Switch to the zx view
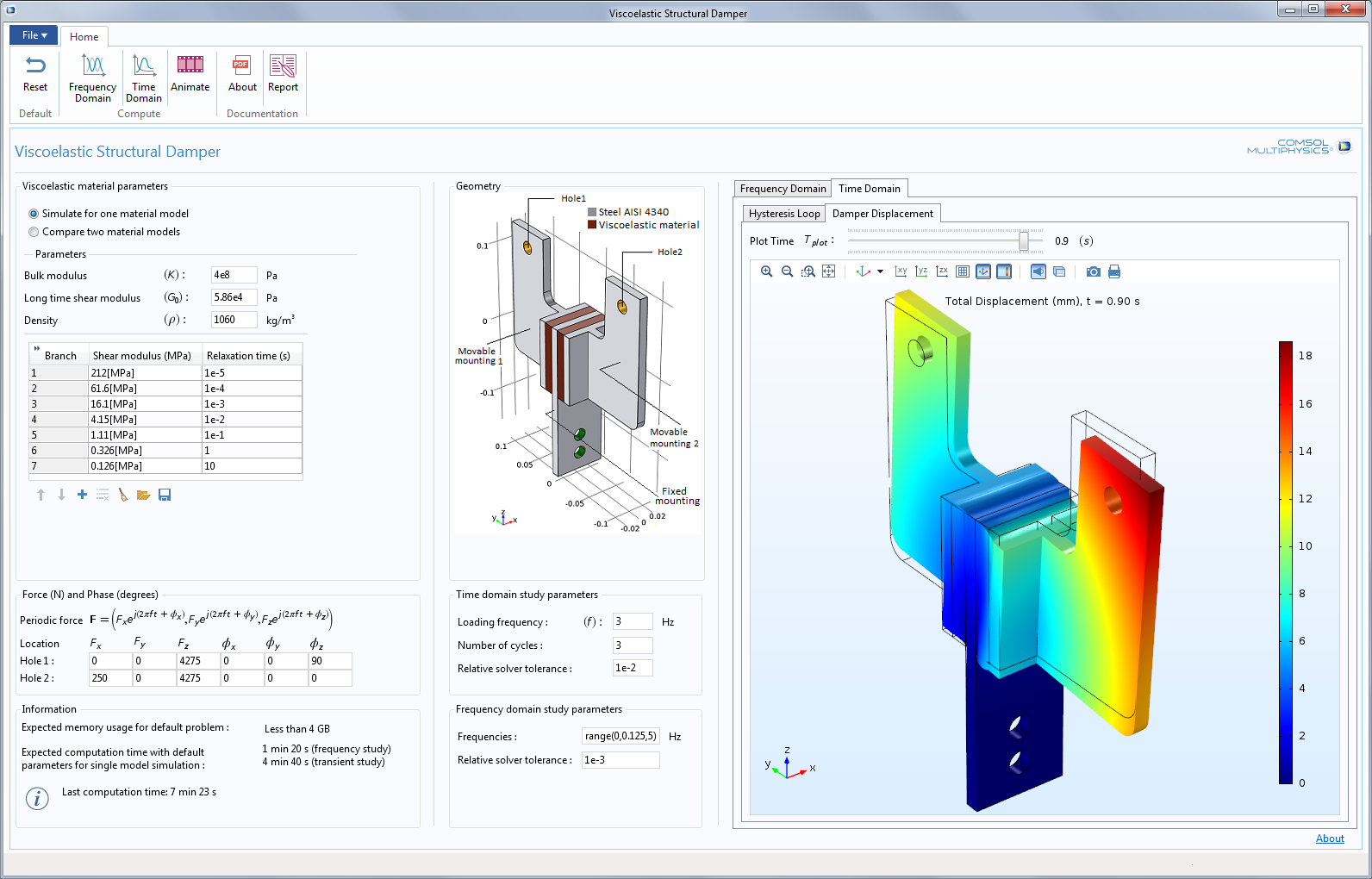Screen dimensions: 1372x879 (x=942, y=271)
